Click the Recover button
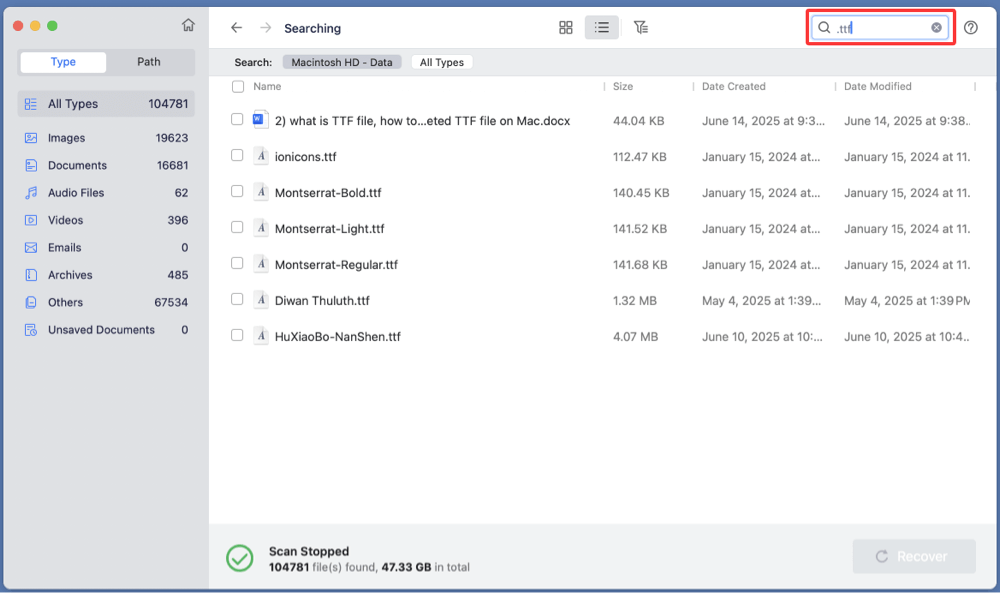 tap(913, 556)
